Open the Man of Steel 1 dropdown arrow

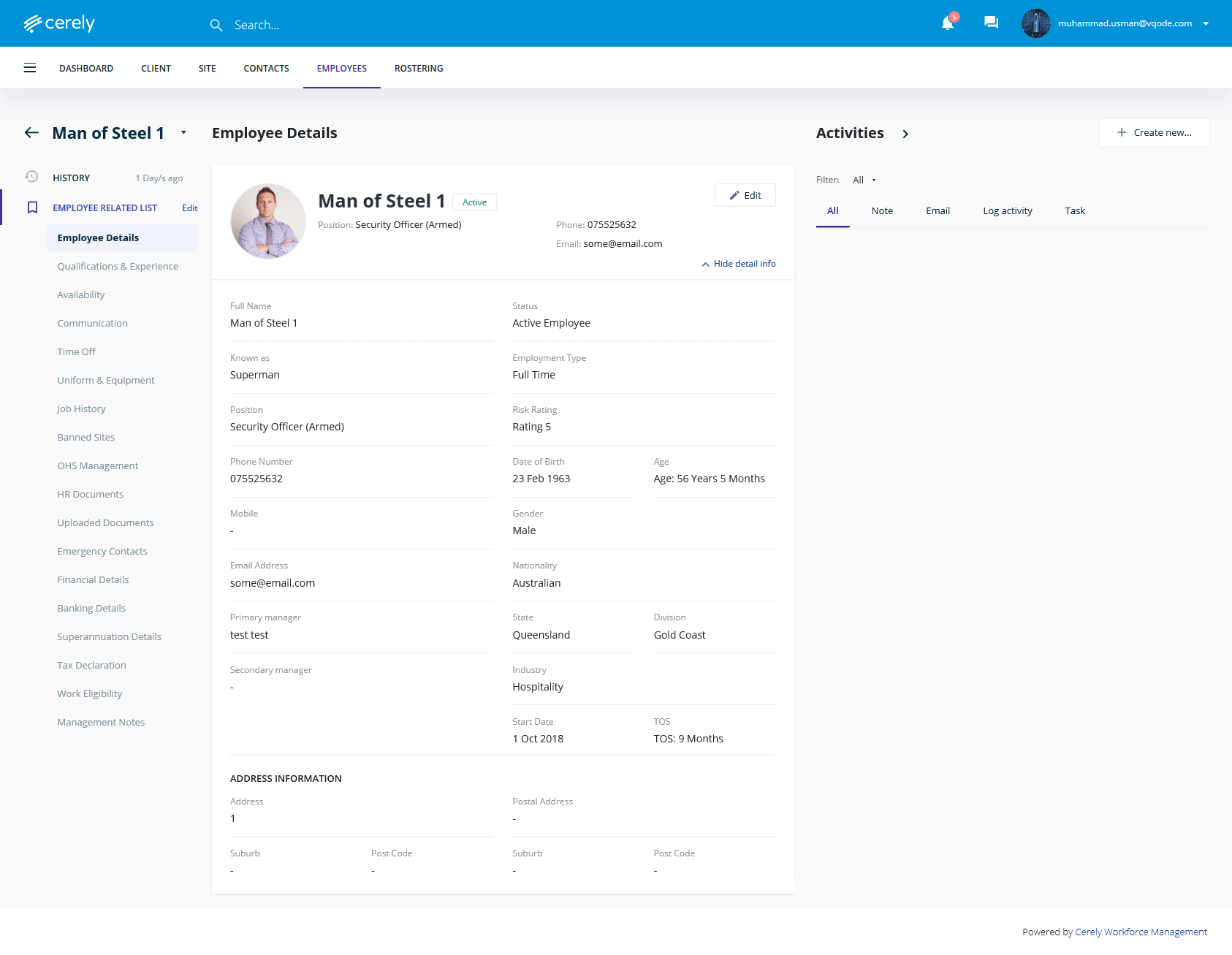coord(183,132)
